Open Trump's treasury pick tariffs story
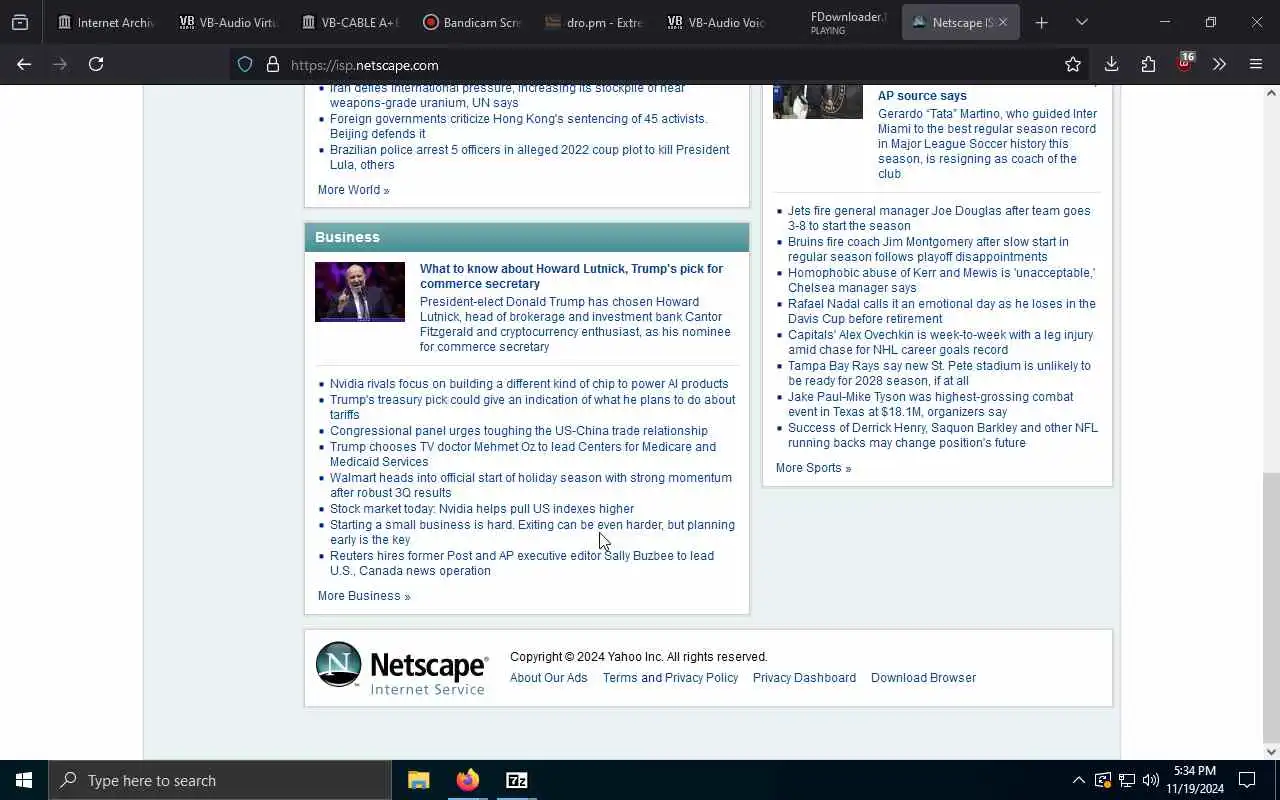This screenshot has height=800, width=1280. coord(532,407)
